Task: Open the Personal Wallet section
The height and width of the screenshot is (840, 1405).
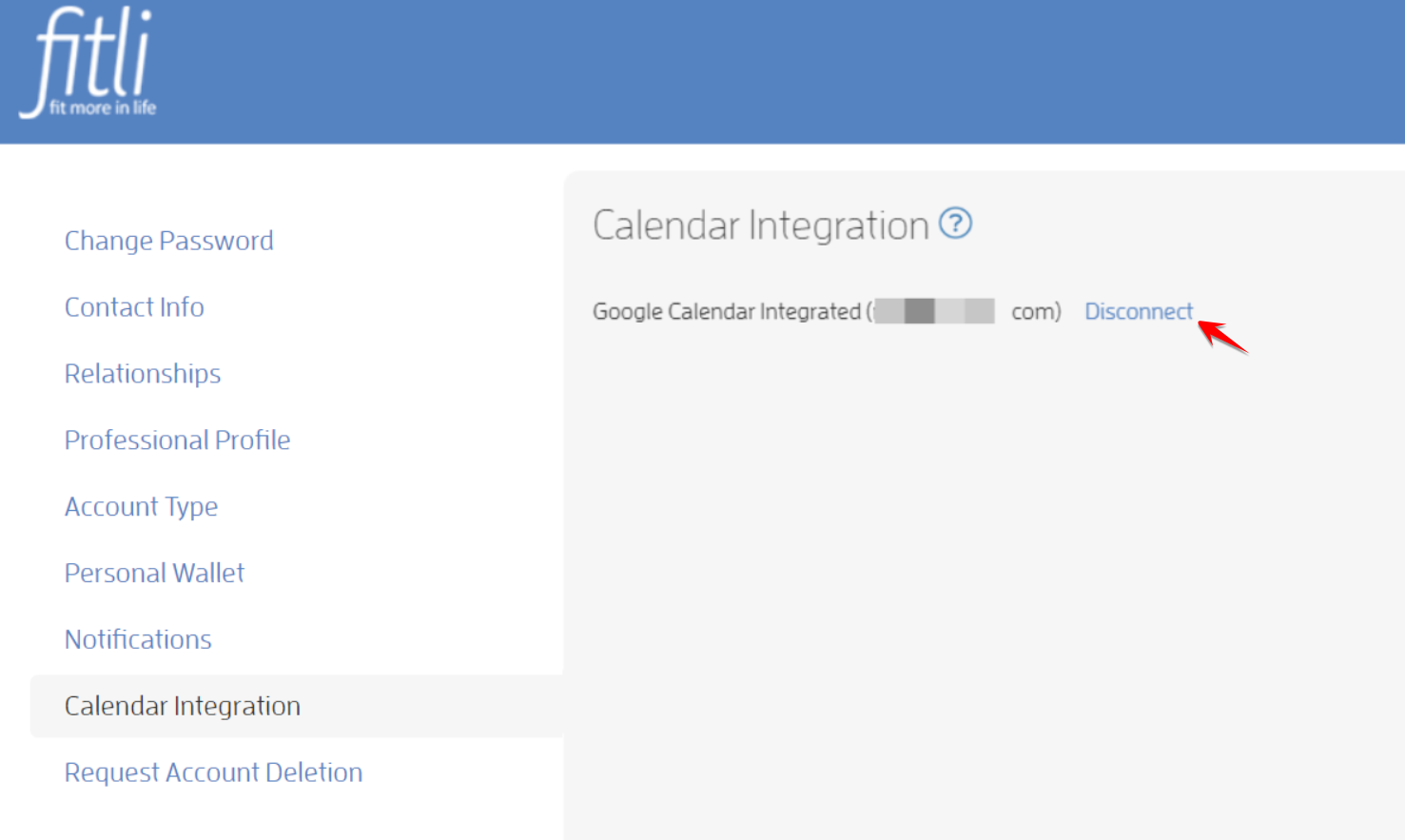Action: pyautogui.click(x=154, y=574)
